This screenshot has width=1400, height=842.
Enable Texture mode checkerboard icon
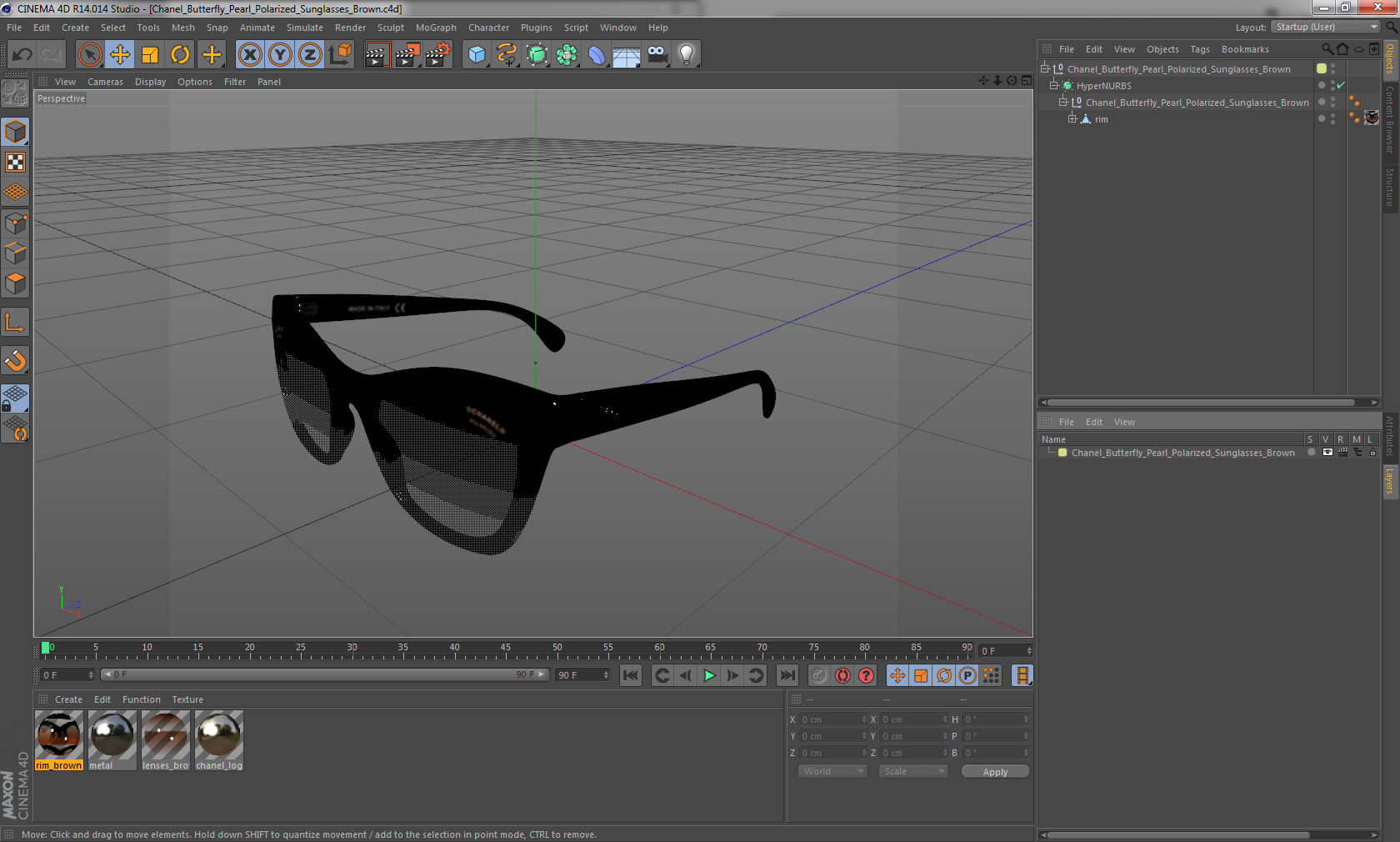16,162
